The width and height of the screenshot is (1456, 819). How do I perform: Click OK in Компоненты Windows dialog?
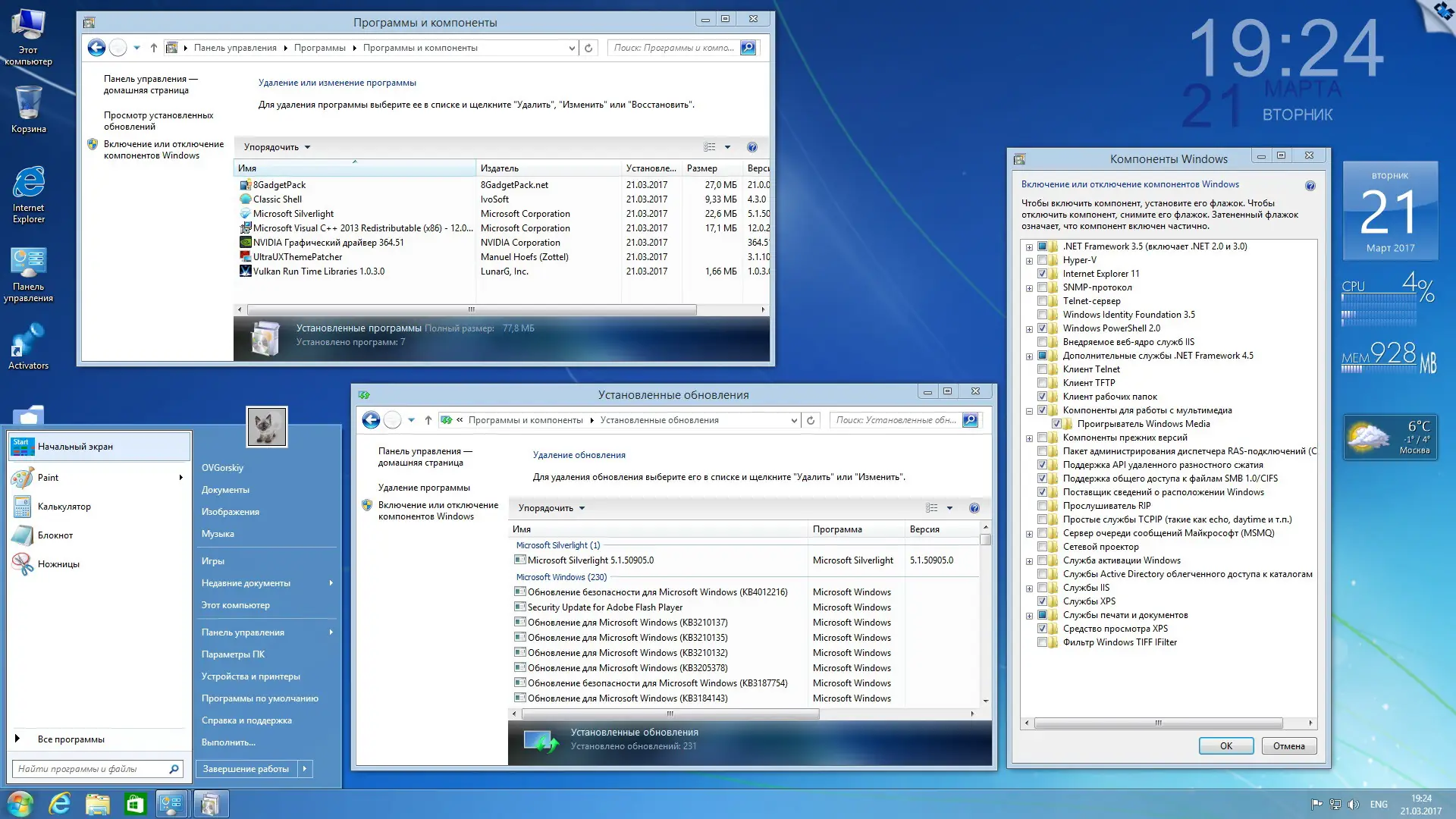coord(1225,746)
